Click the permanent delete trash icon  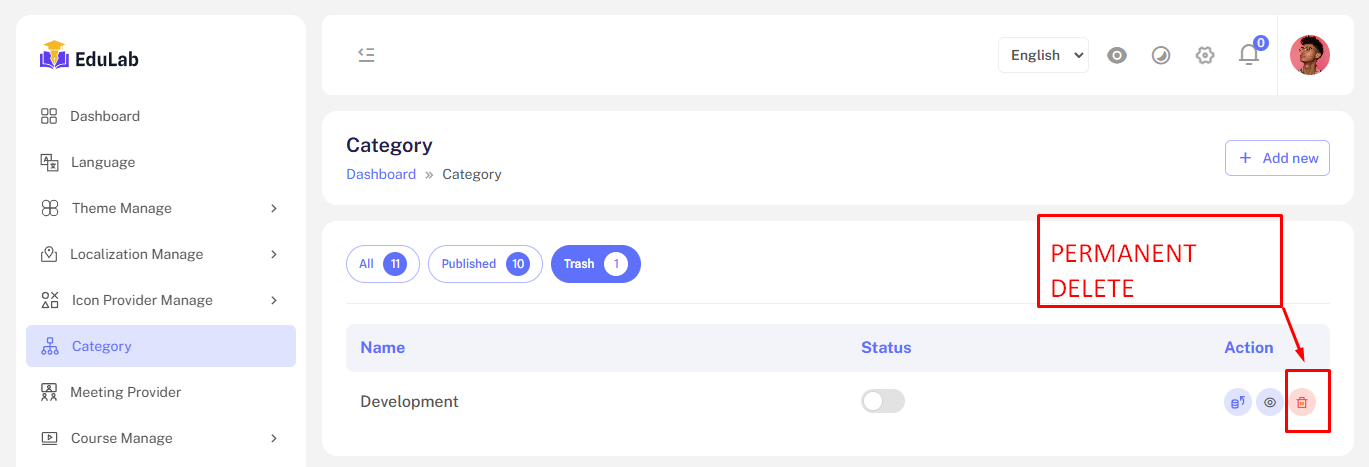(1301, 402)
